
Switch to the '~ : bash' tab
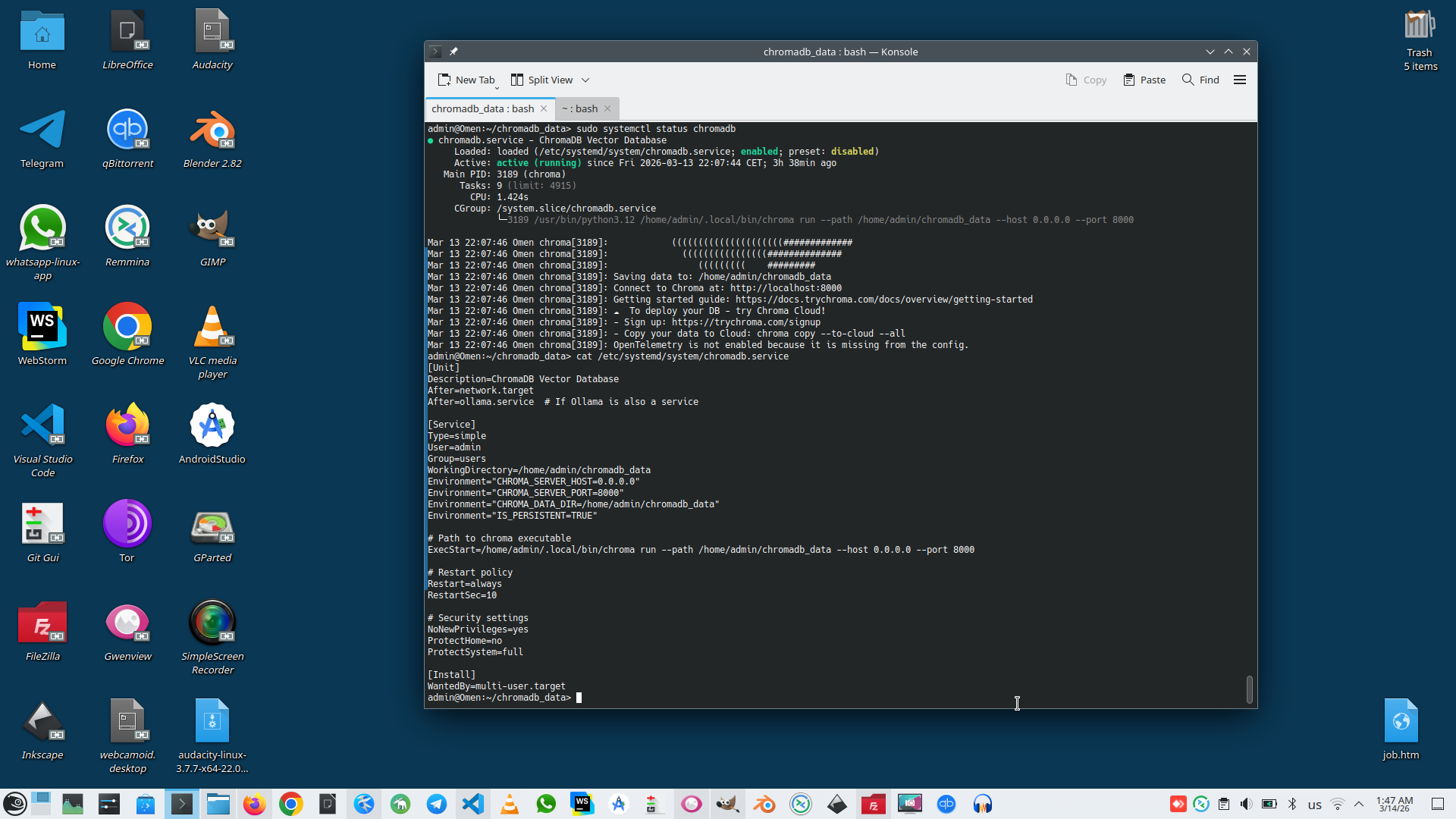click(x=580, y=108)
